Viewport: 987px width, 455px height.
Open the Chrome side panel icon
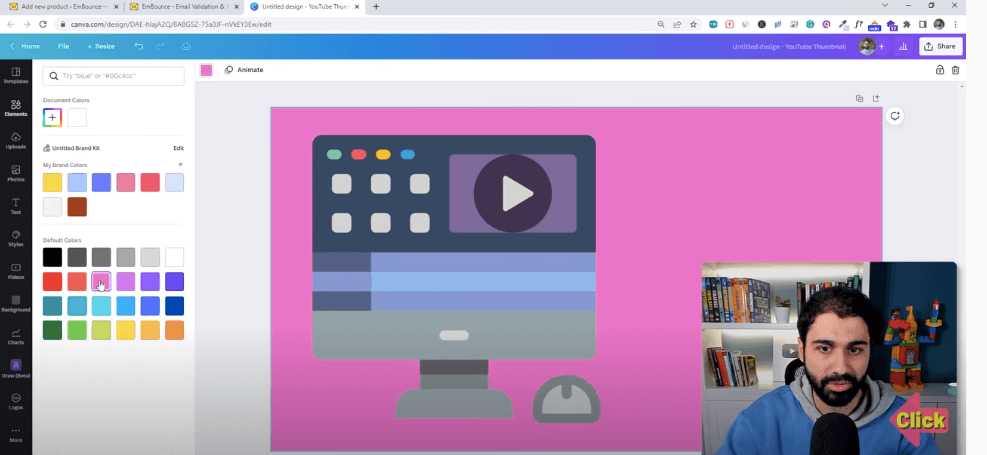click(923, 25)
